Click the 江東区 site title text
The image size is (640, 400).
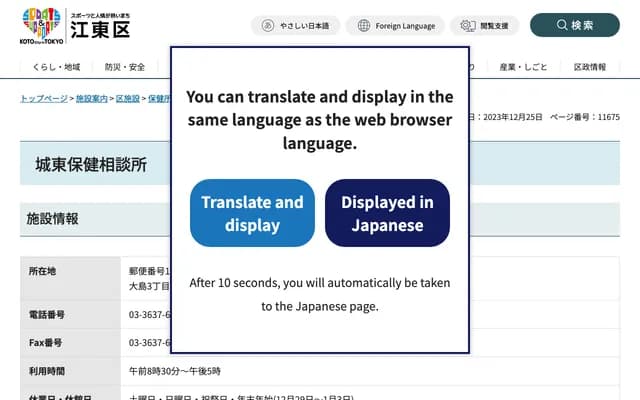[106, 31]
